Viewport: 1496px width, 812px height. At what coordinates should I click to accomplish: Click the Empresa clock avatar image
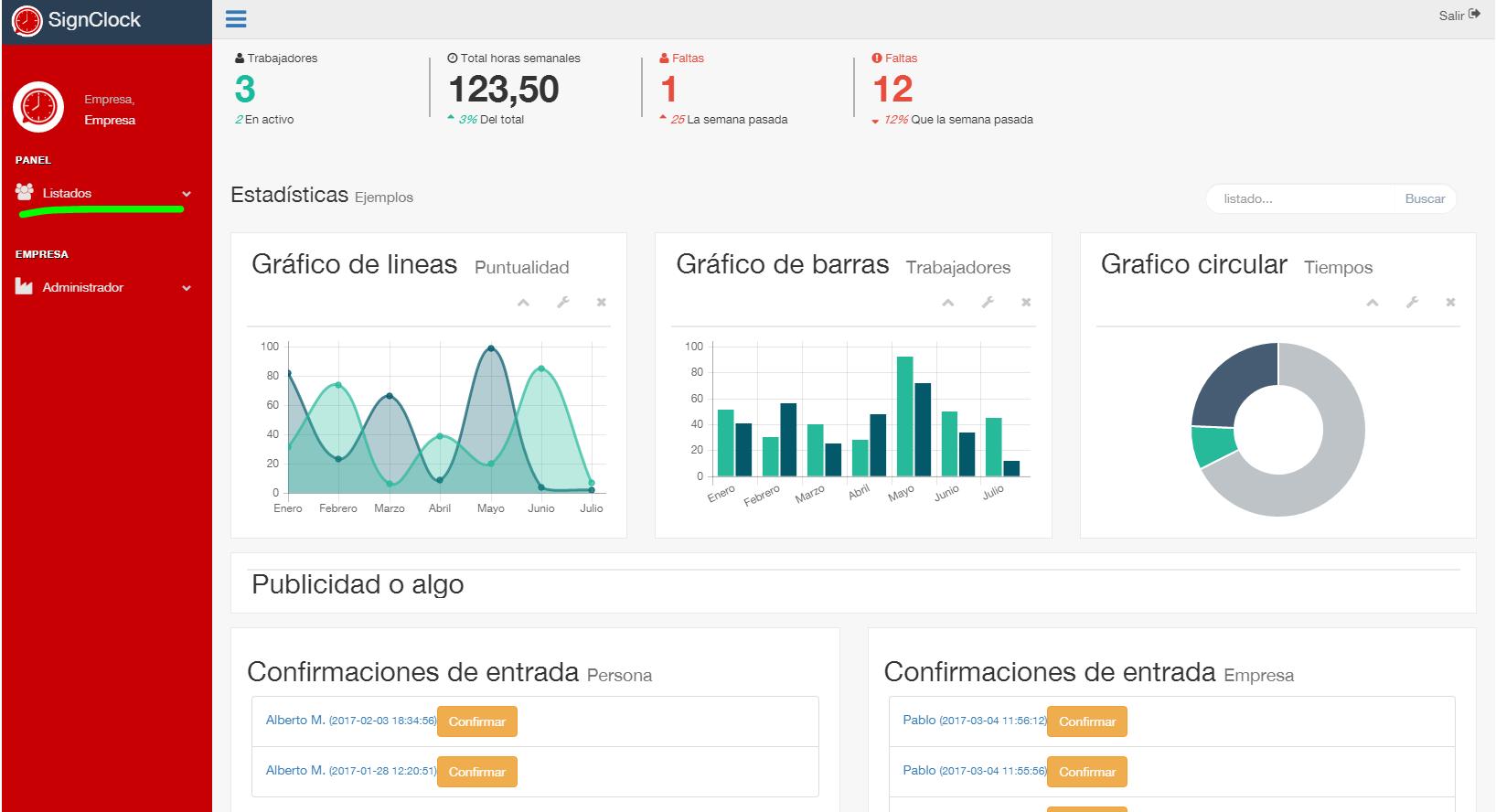coord(38,107)
